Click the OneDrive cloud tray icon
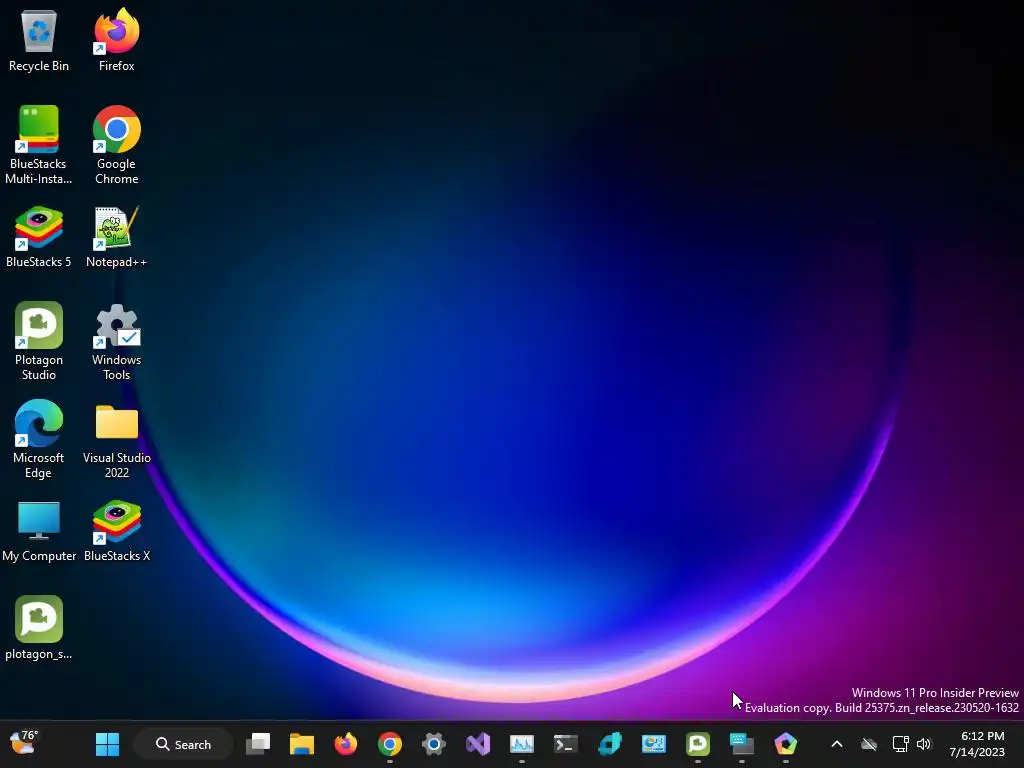 (869, 744)
